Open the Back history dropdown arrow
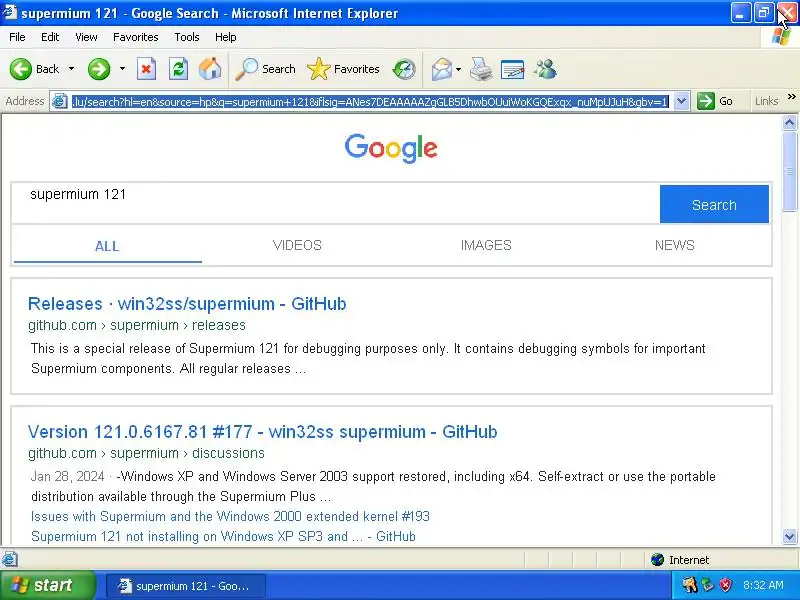Viewport: 800px width, 600px height. click(x=71, y=69)
